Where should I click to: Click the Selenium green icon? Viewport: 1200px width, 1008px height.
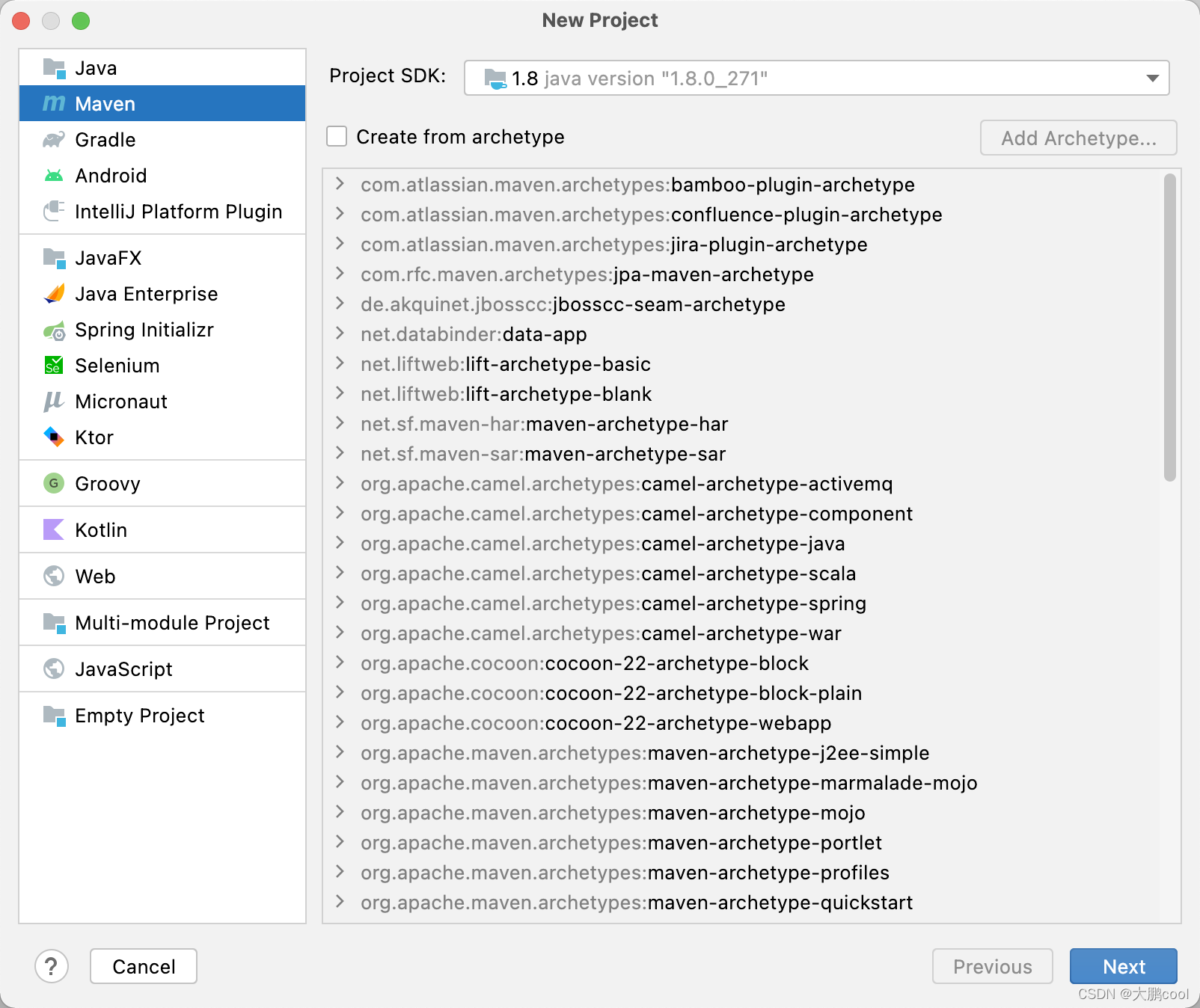(x=54, y=366)
